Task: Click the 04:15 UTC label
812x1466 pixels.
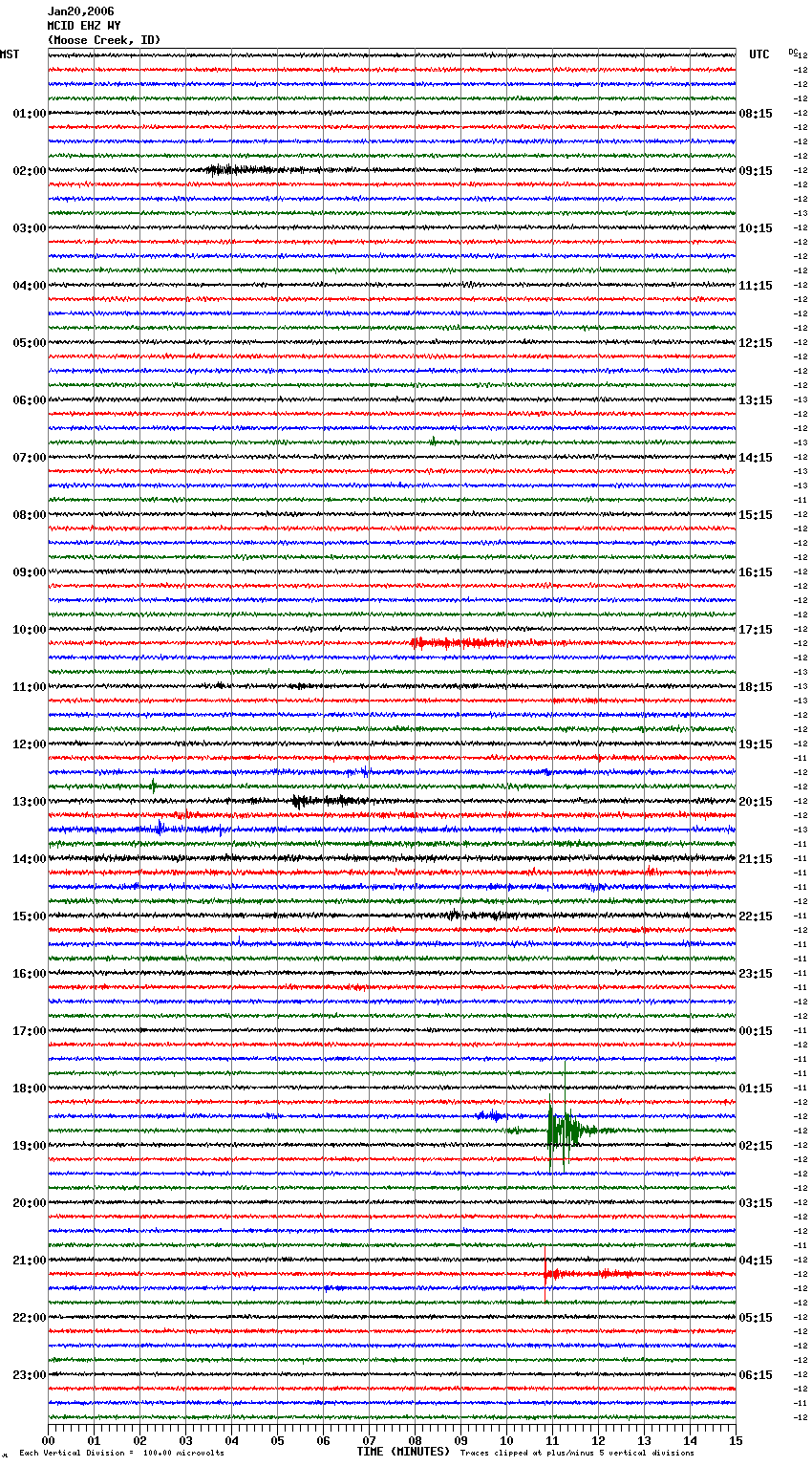Action: 756,1261
